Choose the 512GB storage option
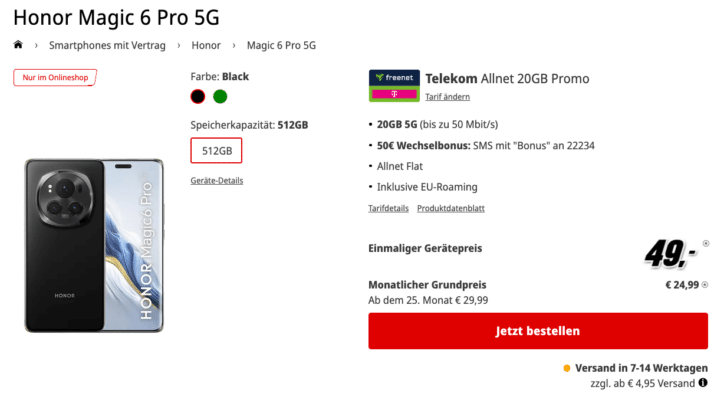The height and width of the screenshot is (400, 714). 216,150
